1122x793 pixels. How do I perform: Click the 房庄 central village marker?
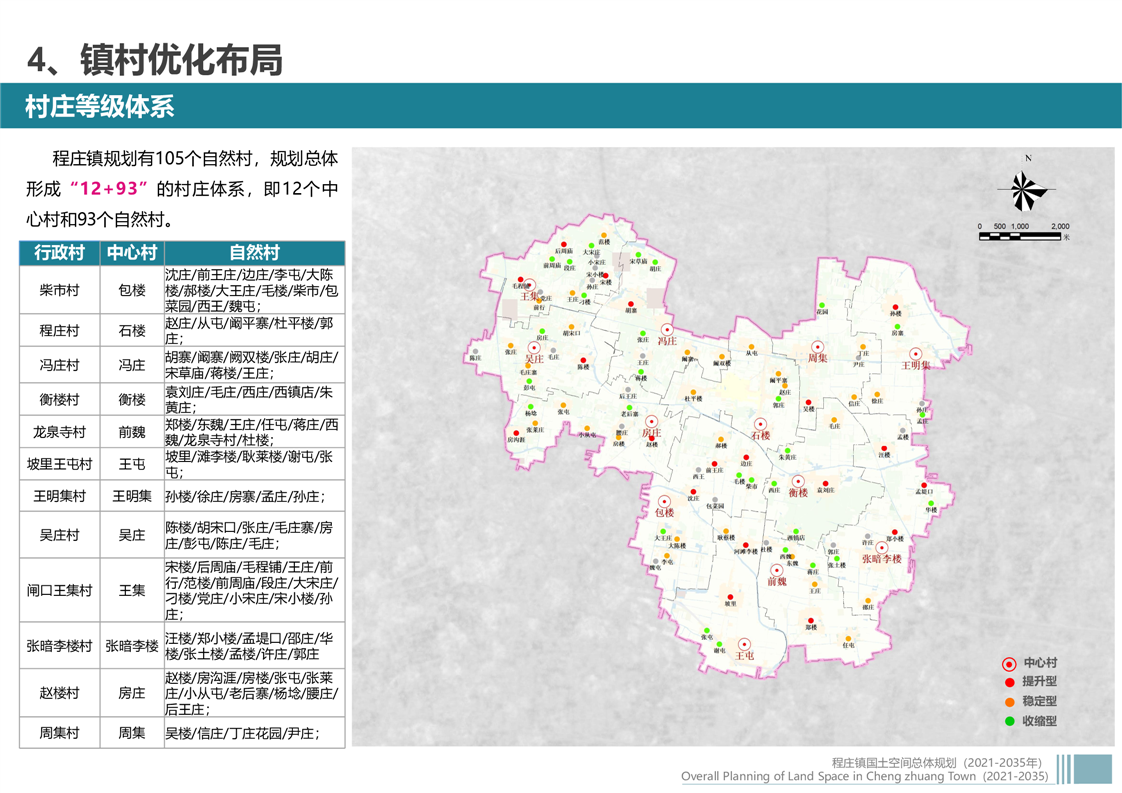[651, 421]
